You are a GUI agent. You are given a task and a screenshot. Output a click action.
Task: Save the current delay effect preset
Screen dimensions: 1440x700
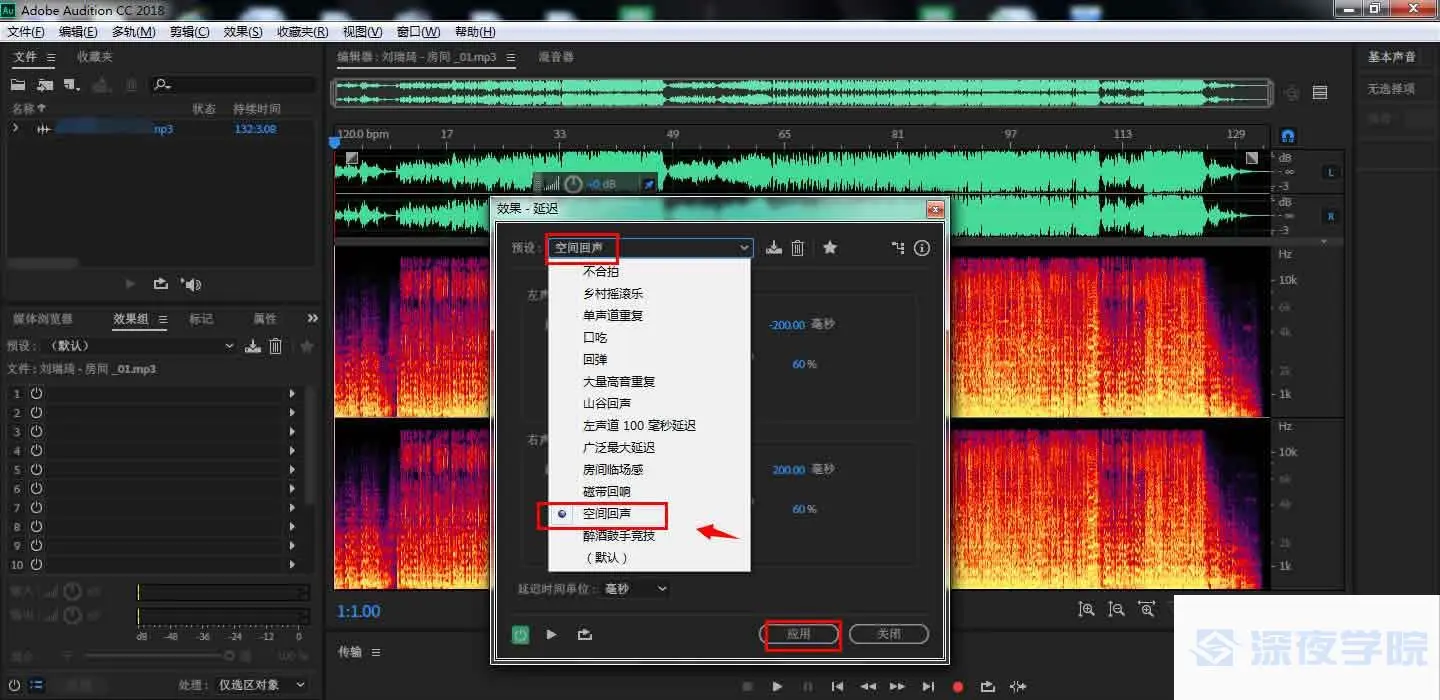click(773, 247)
